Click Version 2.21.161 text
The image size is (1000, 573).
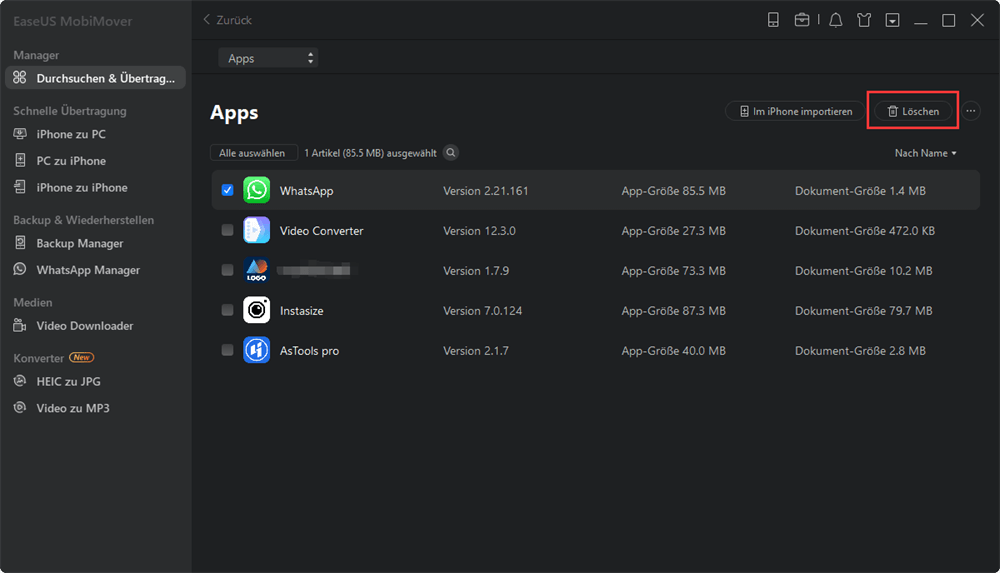click(x=486, y=191)
